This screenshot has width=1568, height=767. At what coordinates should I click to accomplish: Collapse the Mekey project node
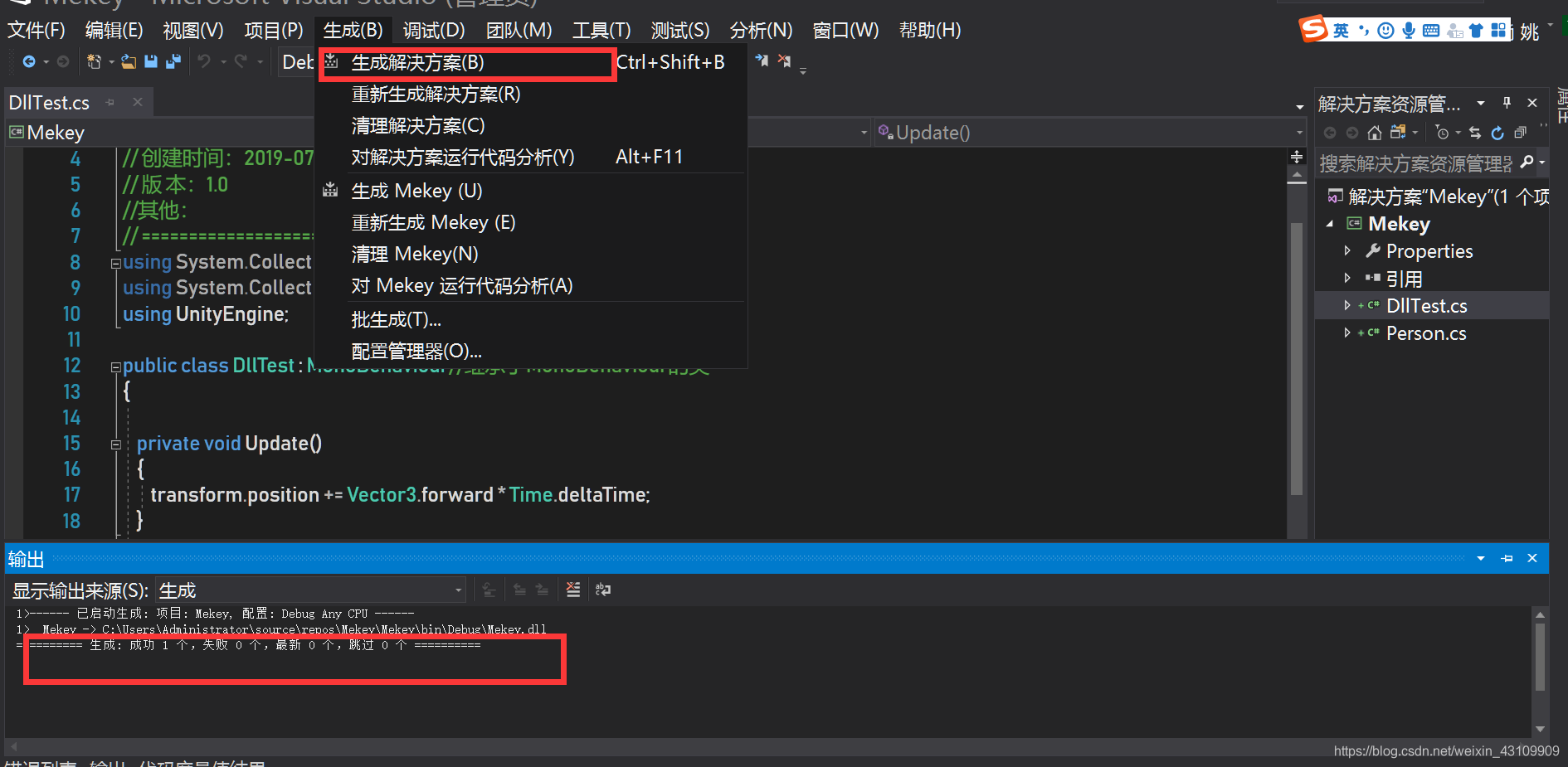click(x=1330, y=224)
